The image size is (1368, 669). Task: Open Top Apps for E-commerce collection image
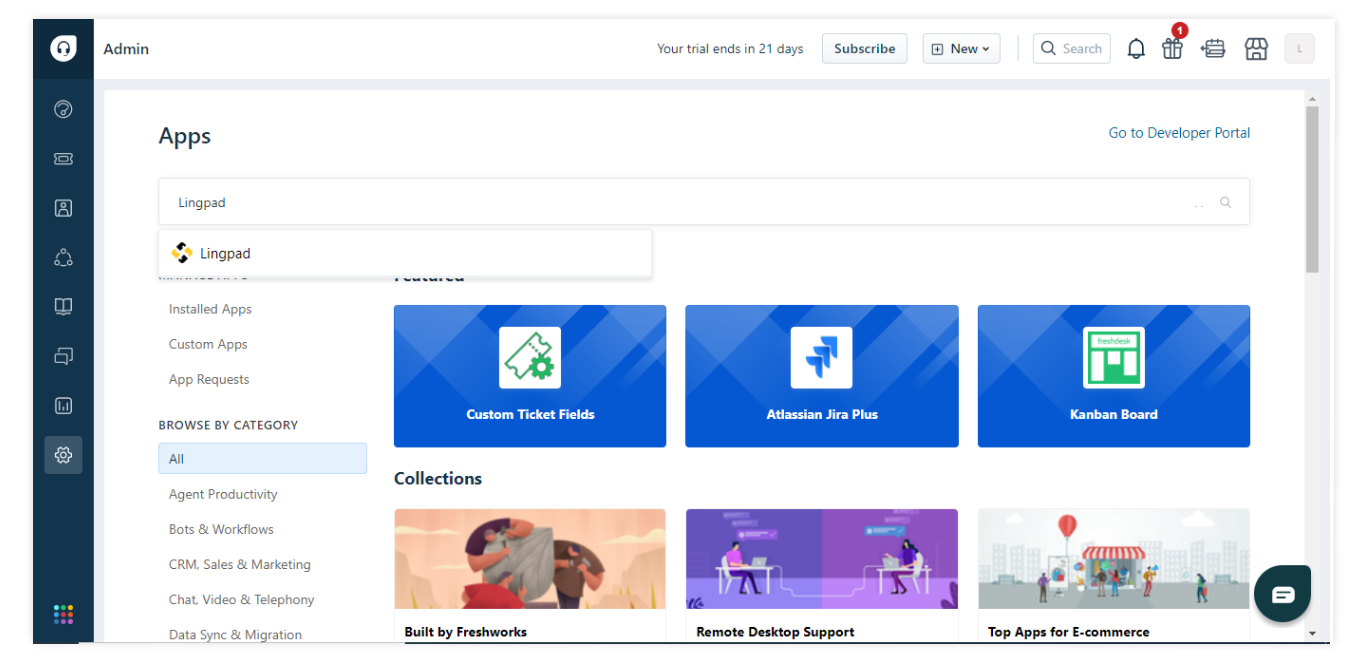pyautogui.click(x=1114, y=559)
